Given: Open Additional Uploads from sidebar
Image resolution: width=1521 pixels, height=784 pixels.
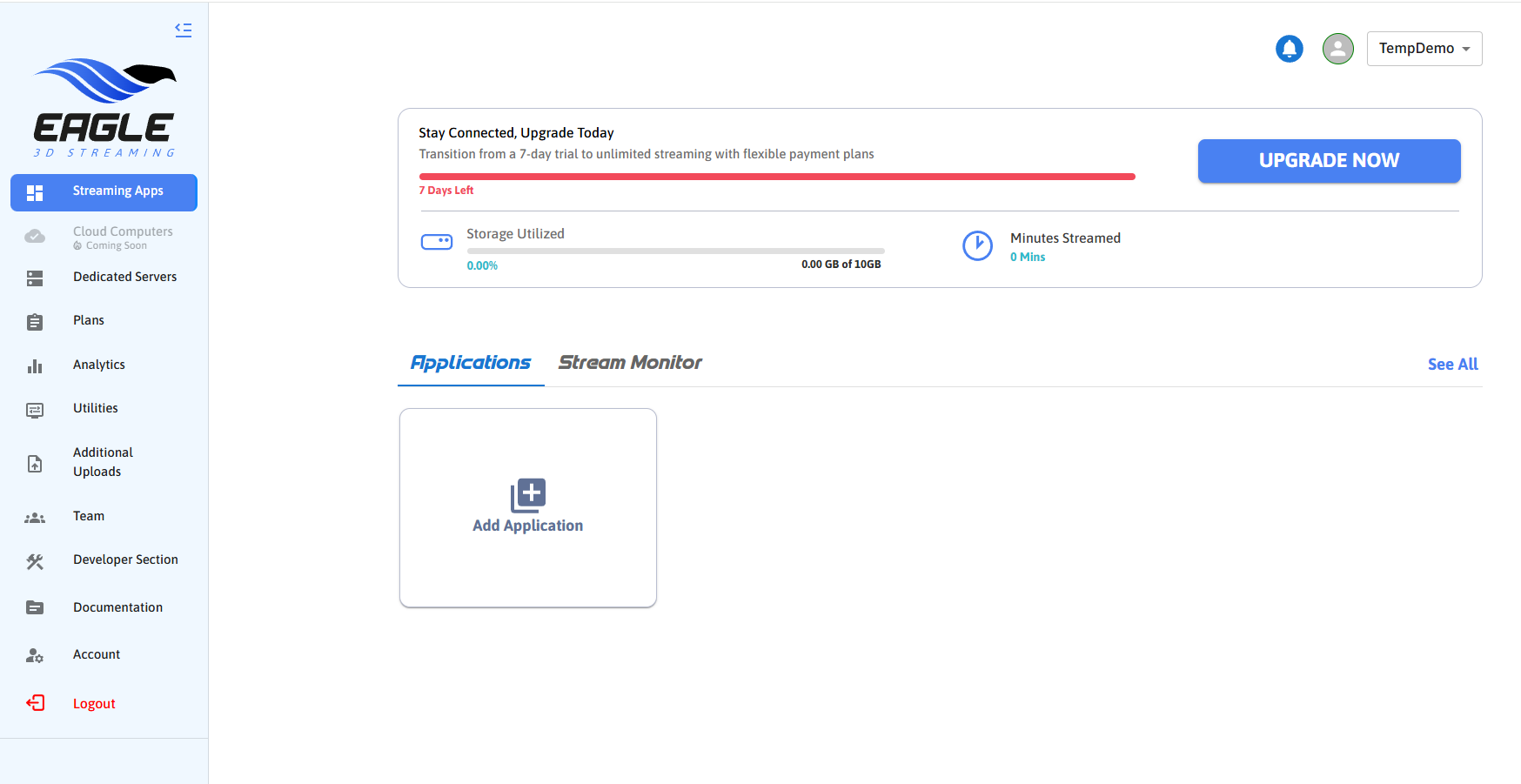Looking at the screenshot, I should coord(103,462).
